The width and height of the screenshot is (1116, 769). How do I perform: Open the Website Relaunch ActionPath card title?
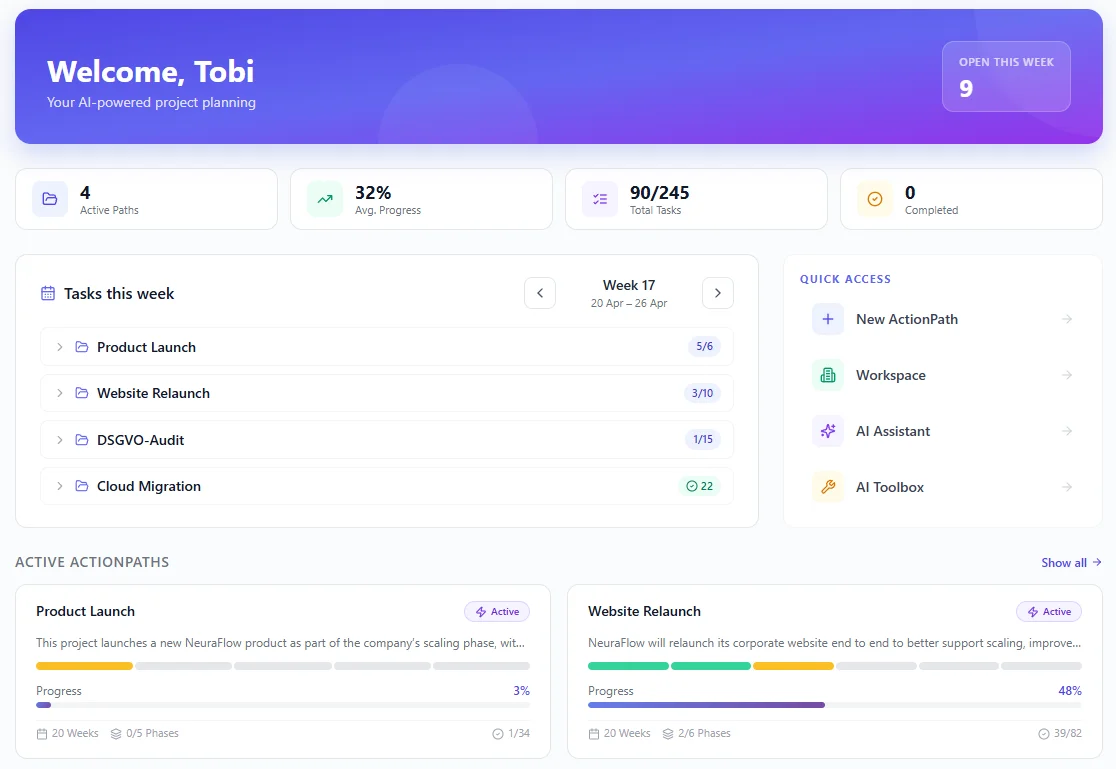tap(644, 612)
